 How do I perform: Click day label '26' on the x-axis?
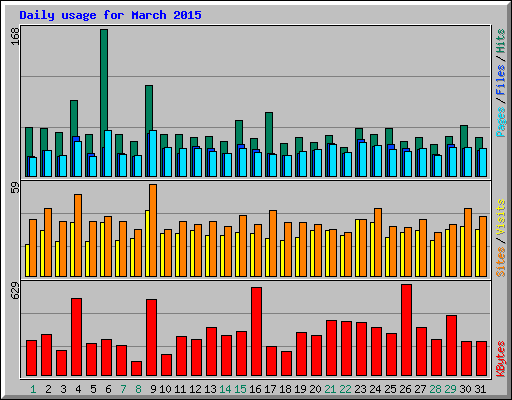[405, 389]
